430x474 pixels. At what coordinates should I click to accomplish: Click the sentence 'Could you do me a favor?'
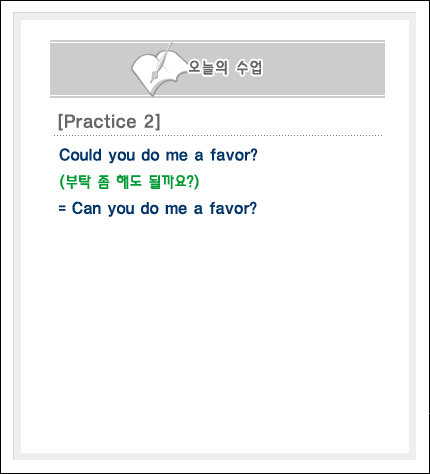tap(158, 155)
